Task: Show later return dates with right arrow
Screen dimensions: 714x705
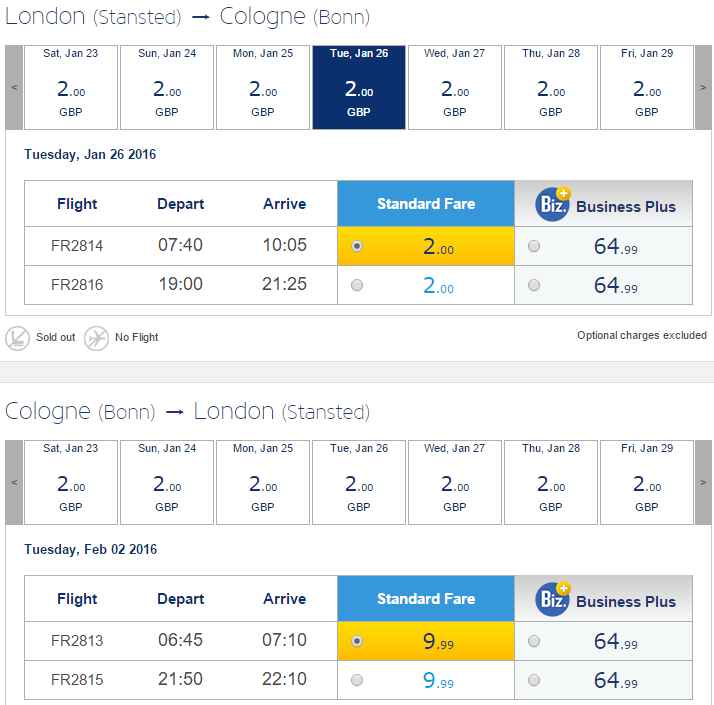Action: [703, 482]
